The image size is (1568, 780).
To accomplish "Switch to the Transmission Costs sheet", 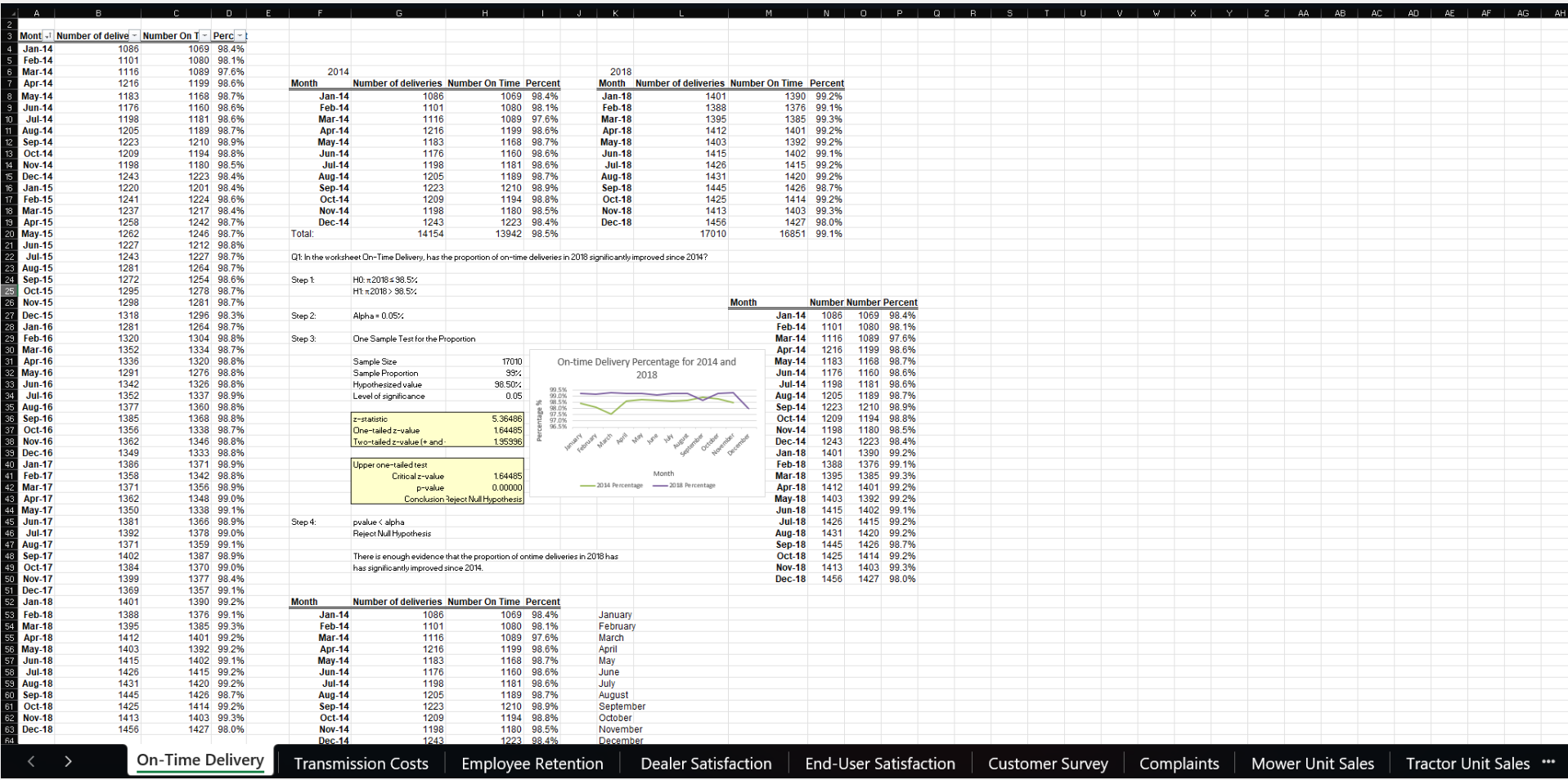I will (x=361, y=763).
